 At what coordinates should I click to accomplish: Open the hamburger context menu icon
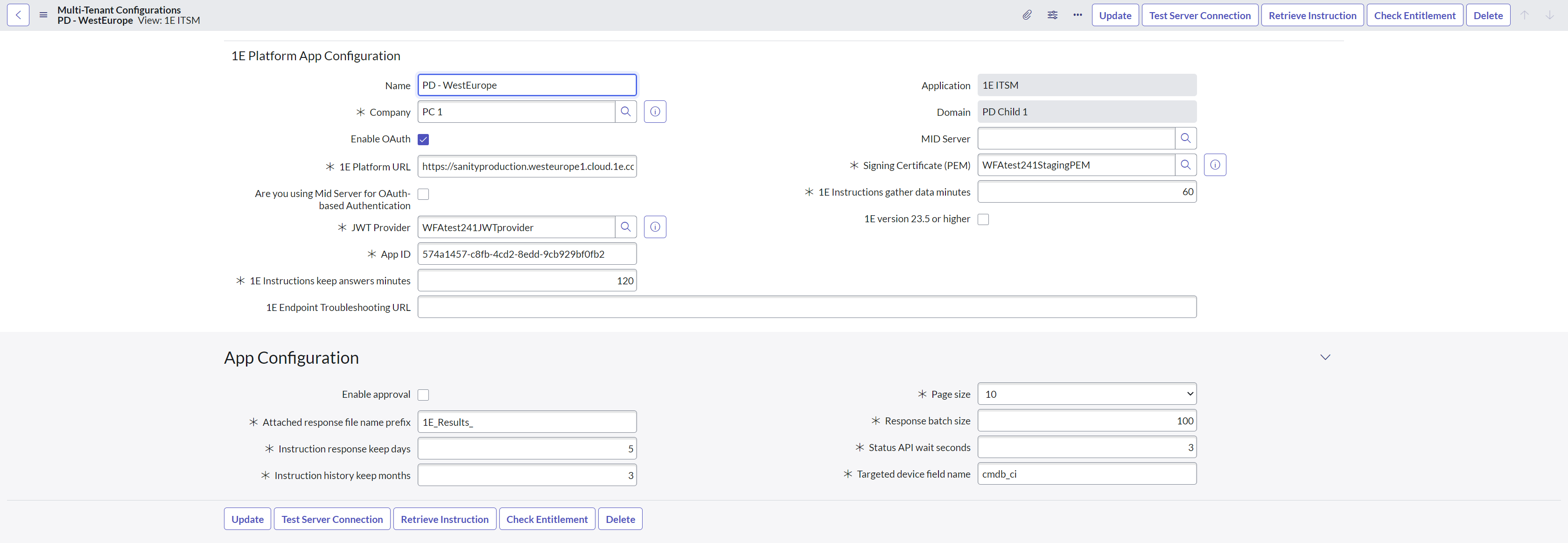click(43, 15)
